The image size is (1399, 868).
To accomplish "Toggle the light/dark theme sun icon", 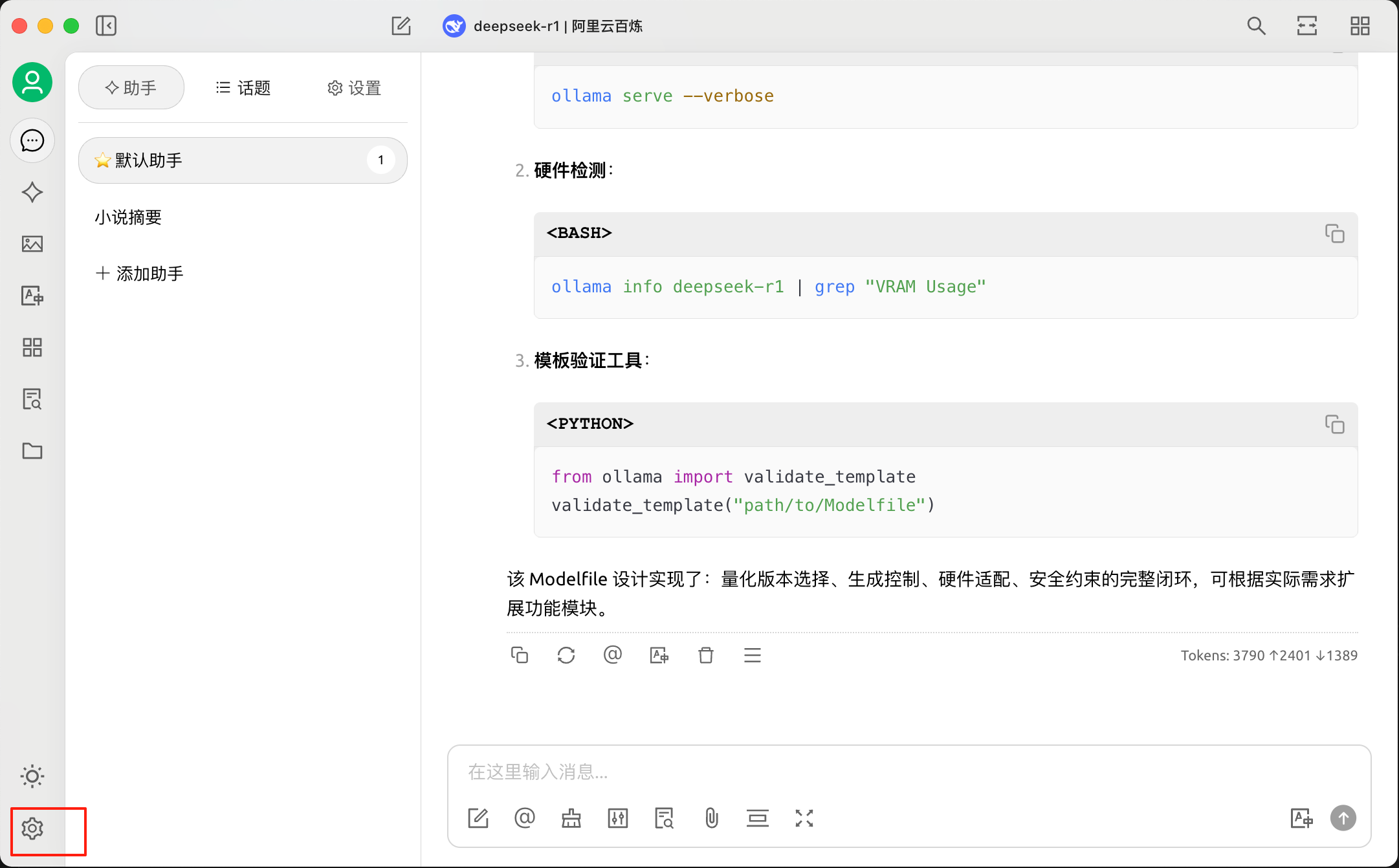I will [32, 776].
